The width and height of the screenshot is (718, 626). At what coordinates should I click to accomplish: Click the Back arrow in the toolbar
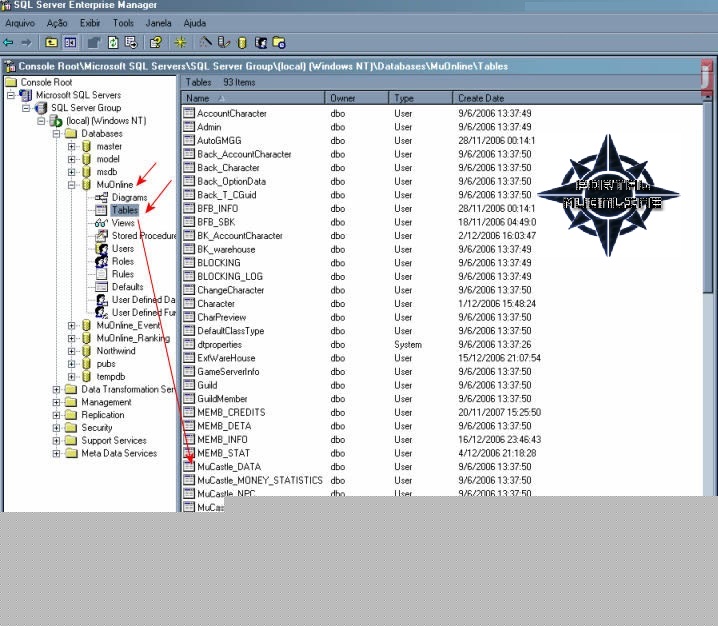tap(8, 42)
